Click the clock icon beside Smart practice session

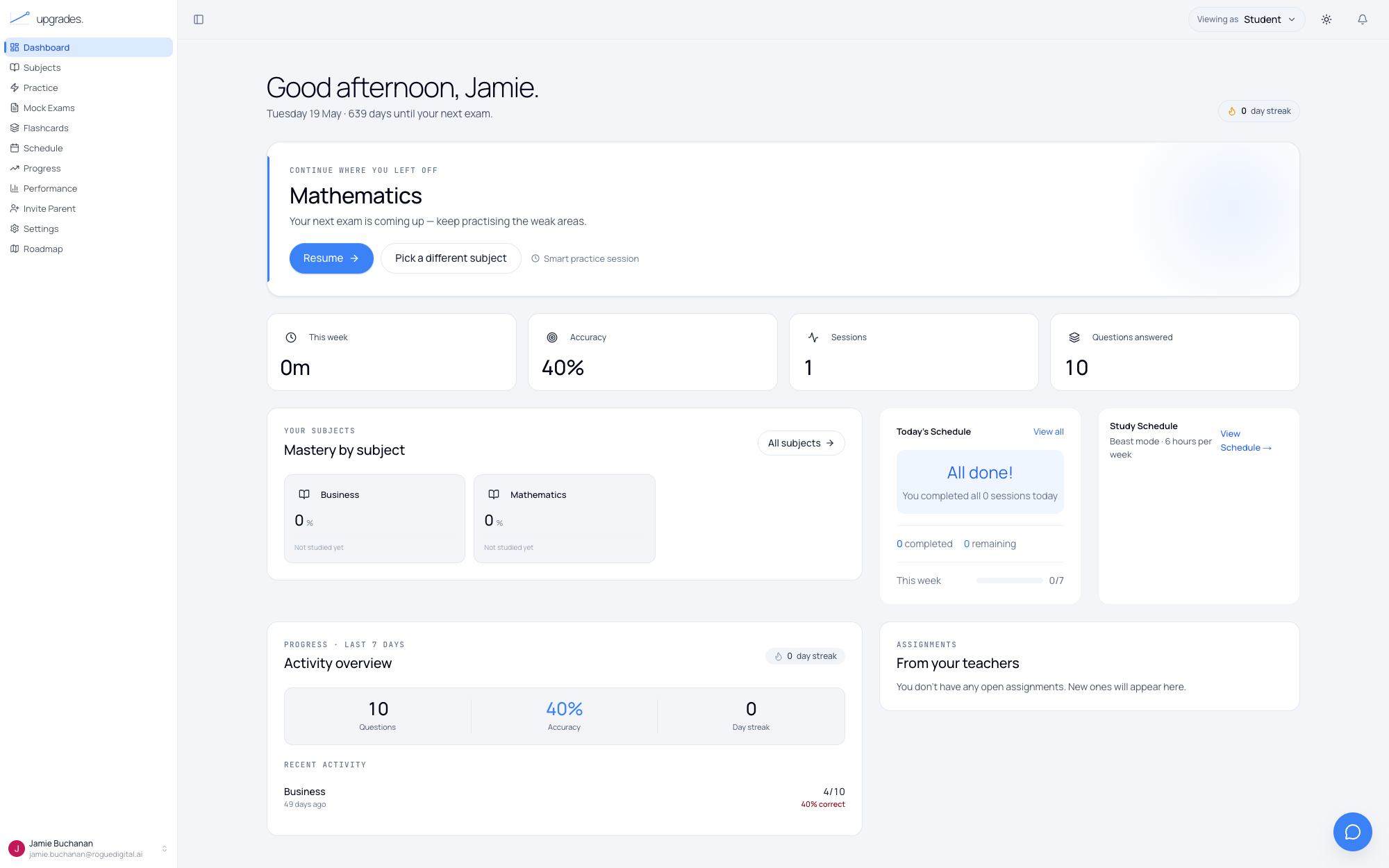click(x=535, y=258)
